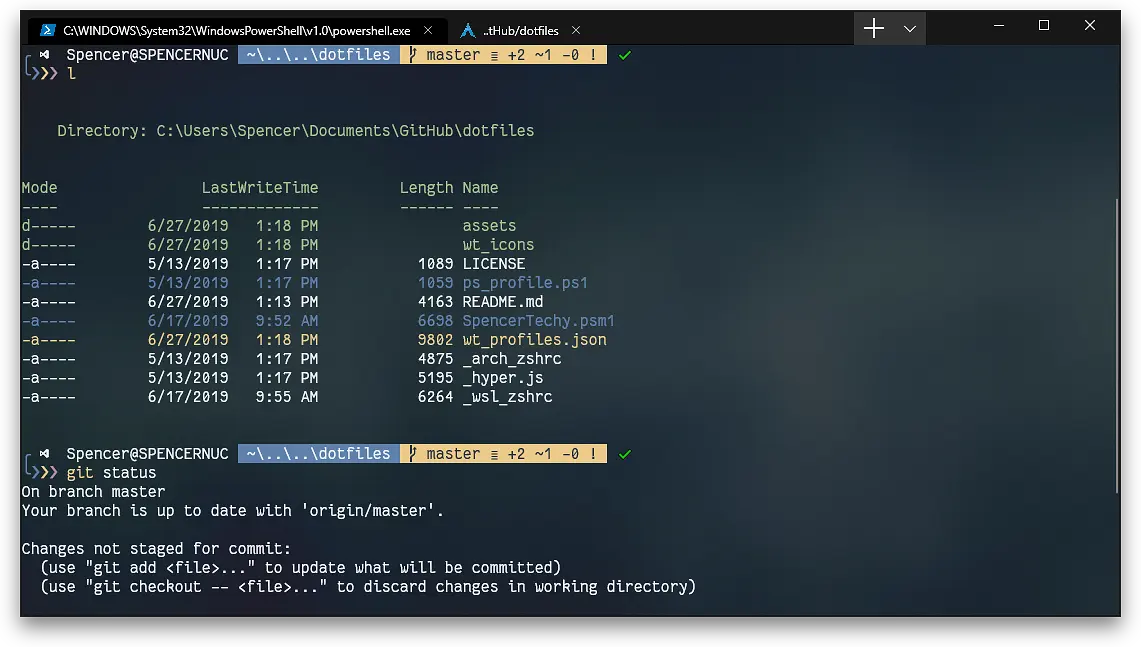Viewport: 1141px width, 647px height.
Task: Click the terminal vertical scrollbar
Action: 1116,346
